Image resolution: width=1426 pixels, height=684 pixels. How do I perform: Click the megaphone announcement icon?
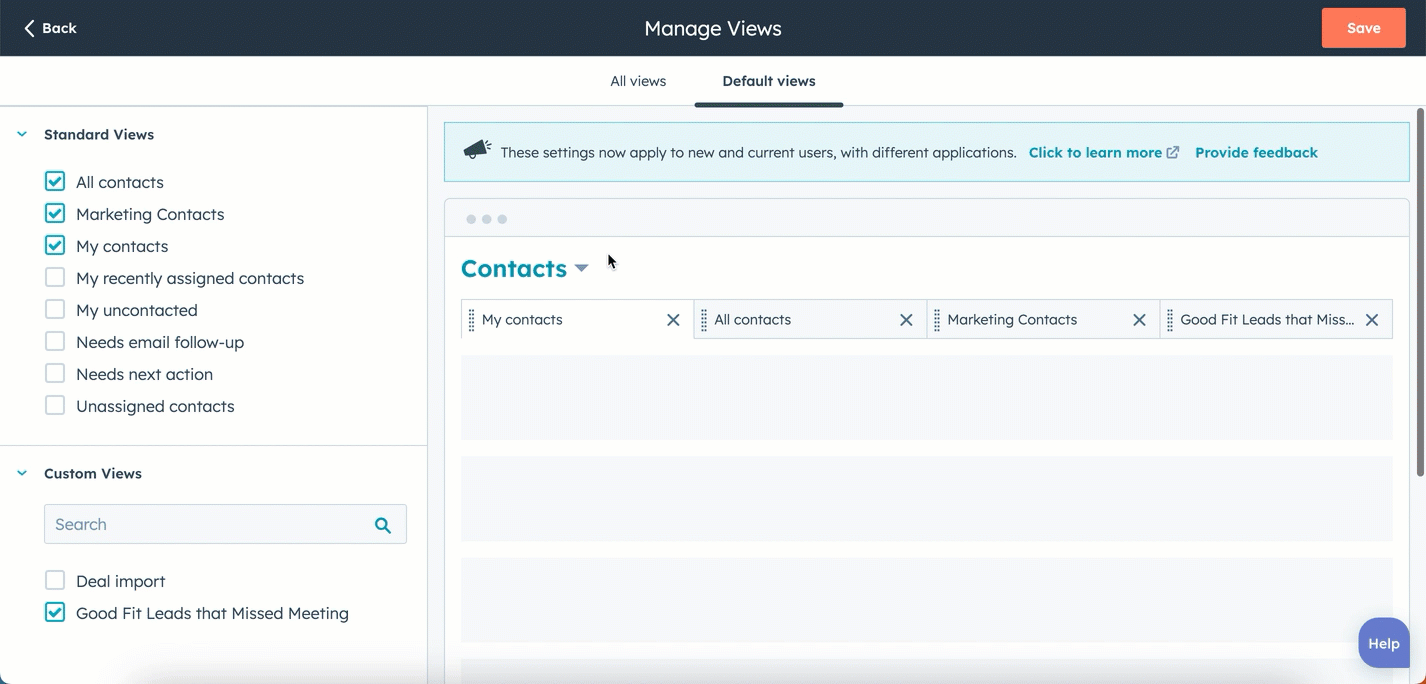tap(477, 150)
